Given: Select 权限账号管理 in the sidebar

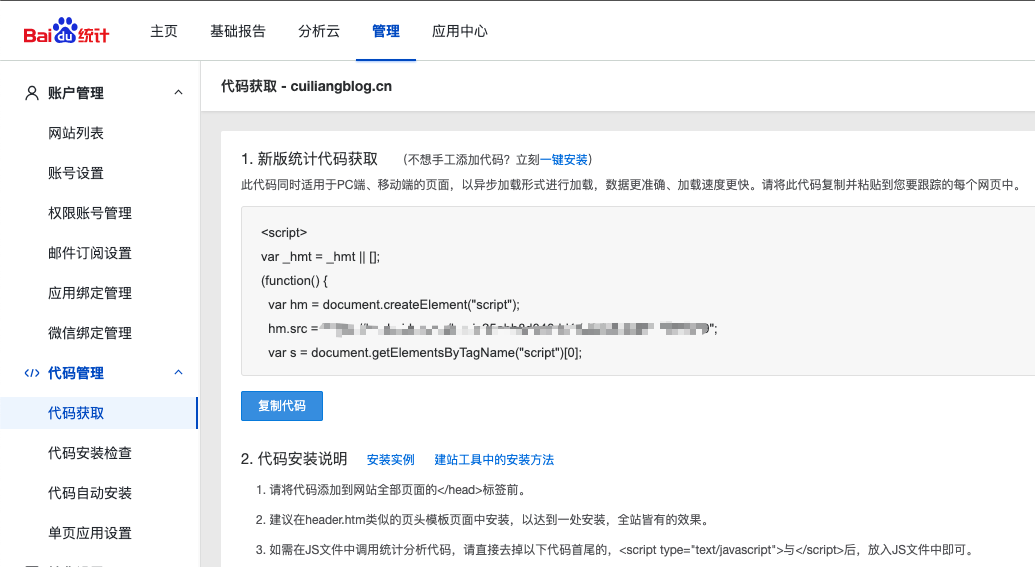Looking at the screenshot, I should [x=90, y=213].
